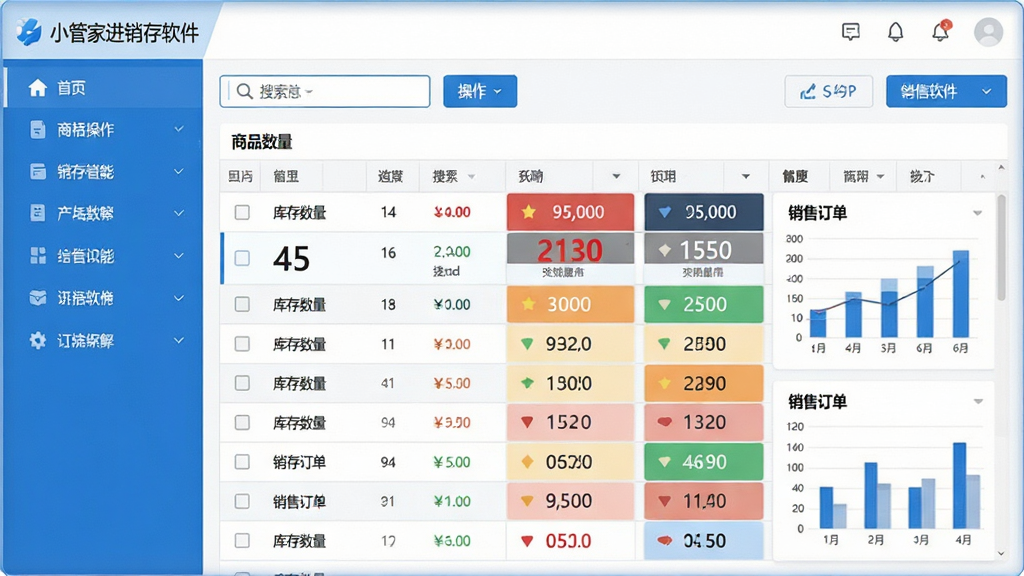Screen dimensions: 1024x576
Task: Click the red 11.40 cell
Action: tap(703, 501)
